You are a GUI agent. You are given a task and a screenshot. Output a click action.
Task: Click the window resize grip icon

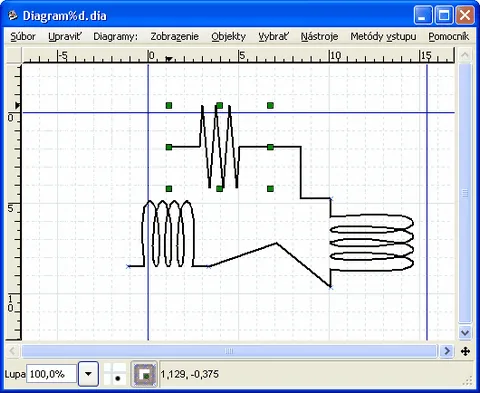coord(468,380)
